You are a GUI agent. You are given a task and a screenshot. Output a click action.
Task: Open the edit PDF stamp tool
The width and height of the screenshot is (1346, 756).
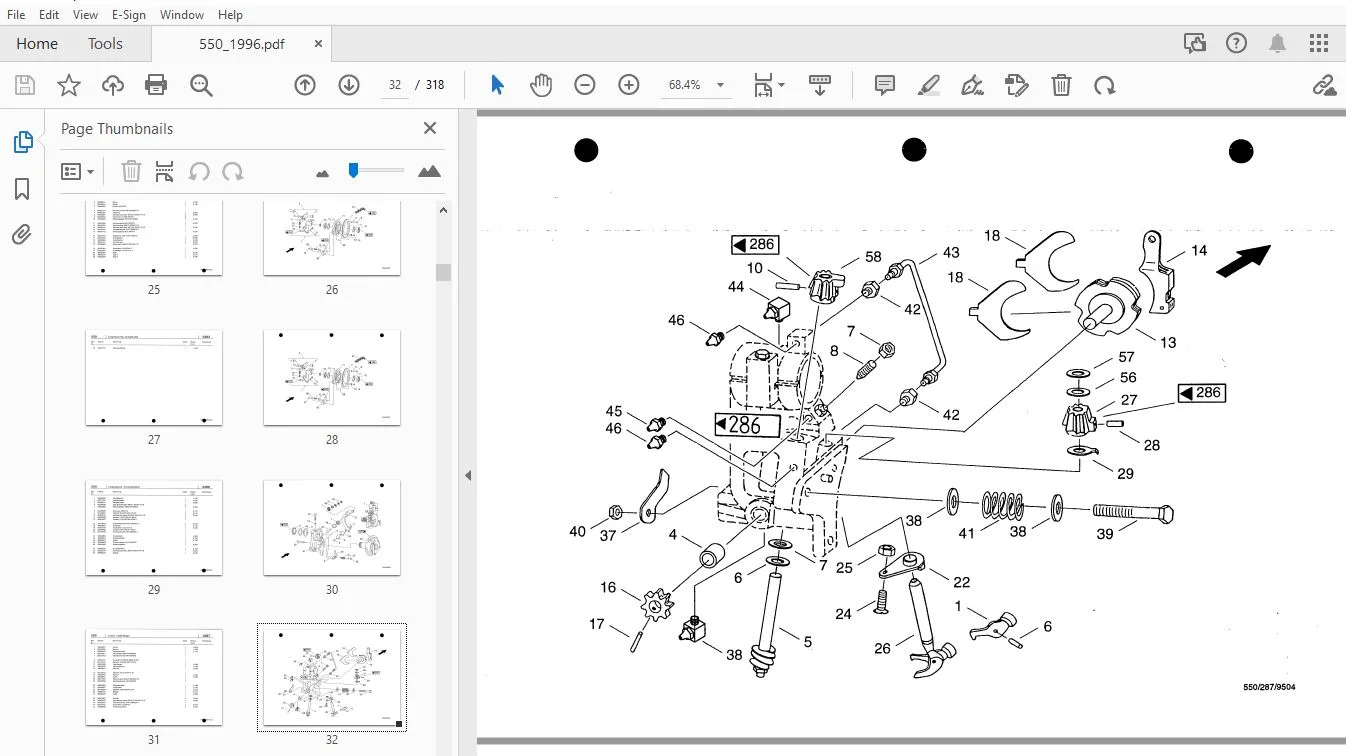(x=1017, y=86)
